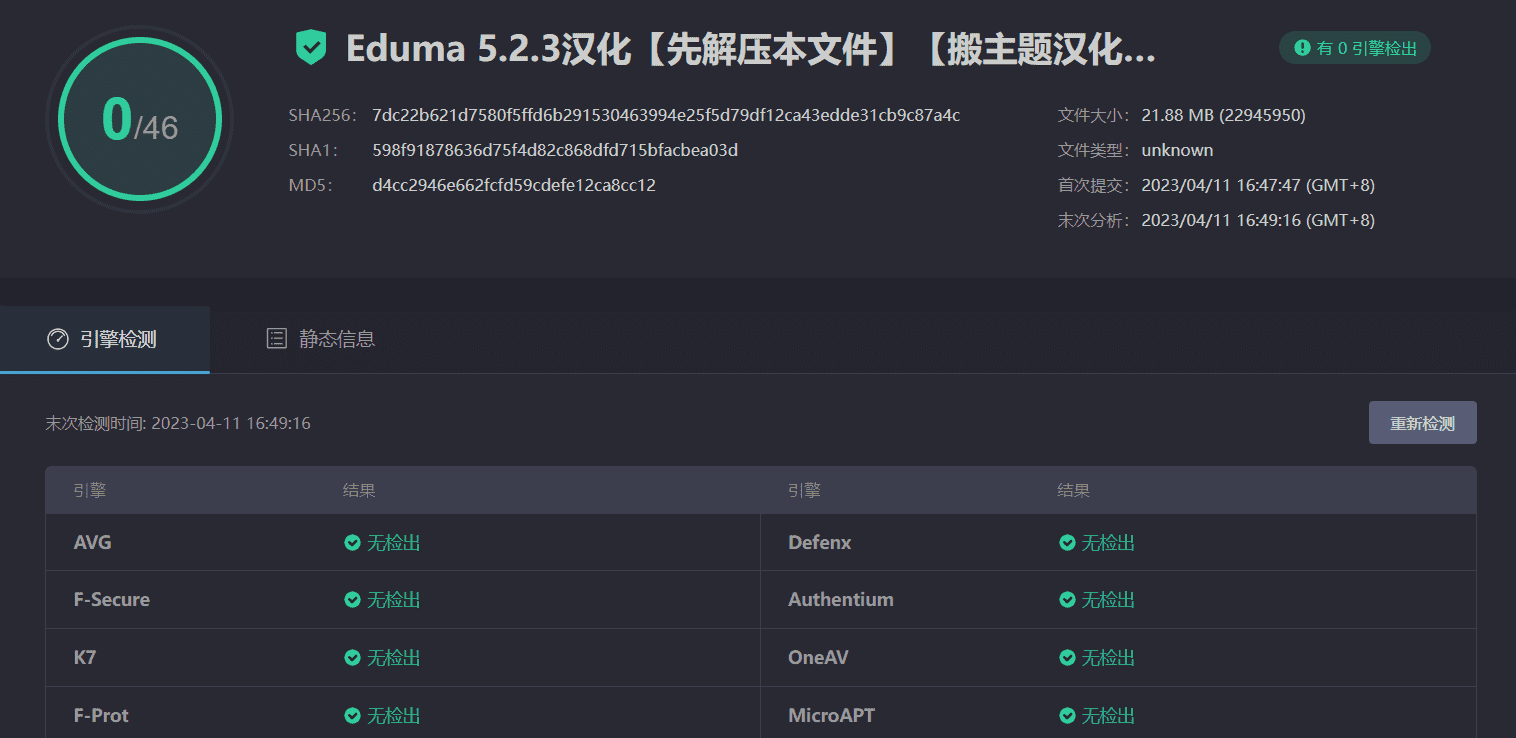Click 无检出 result text for Defenx
This screenshot has width=1516, height=738.
coord(1109,543)
